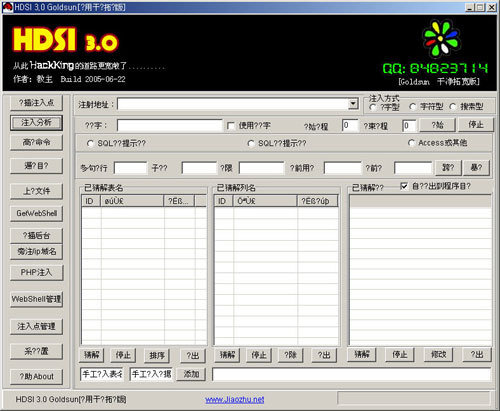
Task: Click 猜解 under the column-names list
Action: point(227,355)
